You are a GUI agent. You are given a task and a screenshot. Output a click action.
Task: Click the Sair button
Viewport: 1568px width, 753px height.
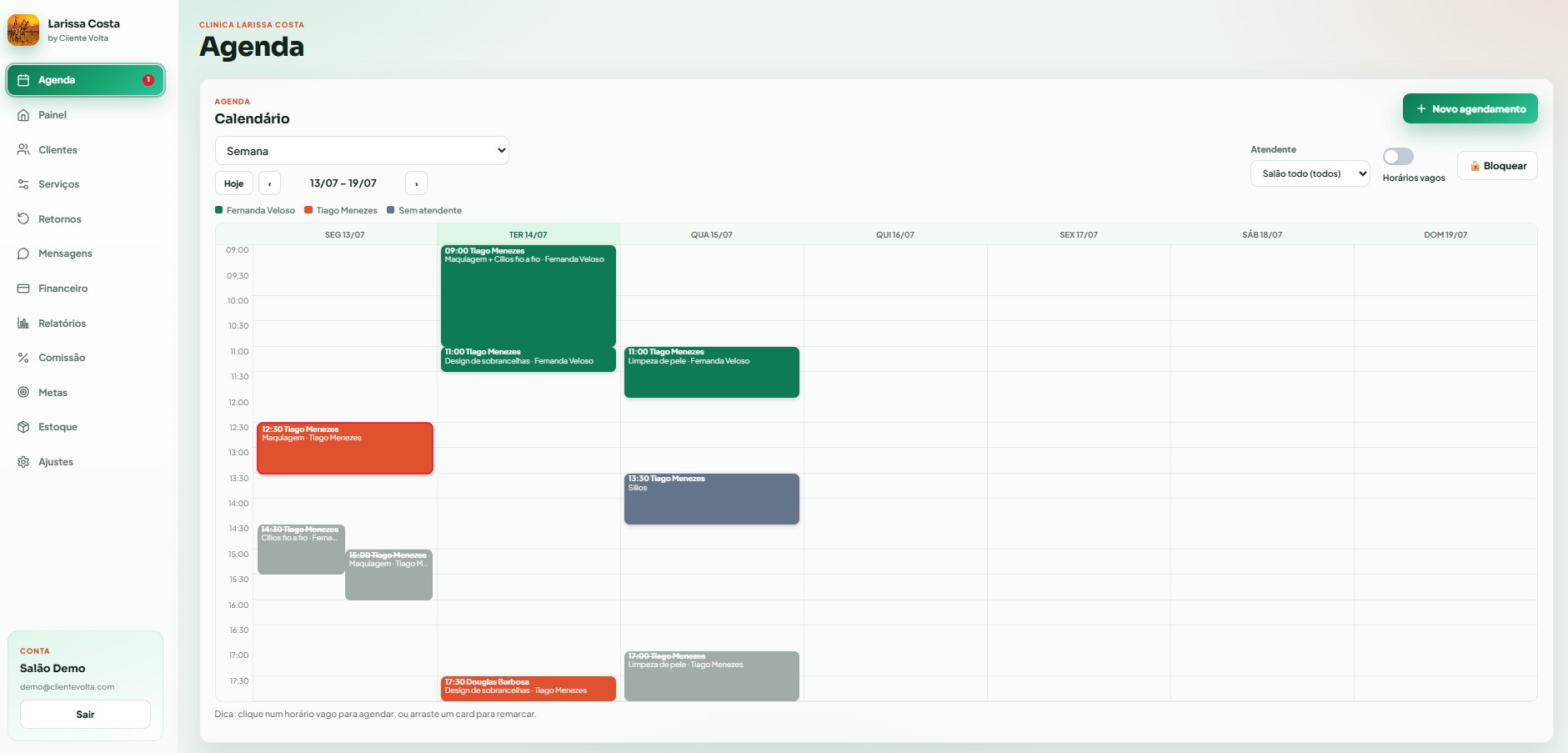pyautogui.click(x=85, y=715)
